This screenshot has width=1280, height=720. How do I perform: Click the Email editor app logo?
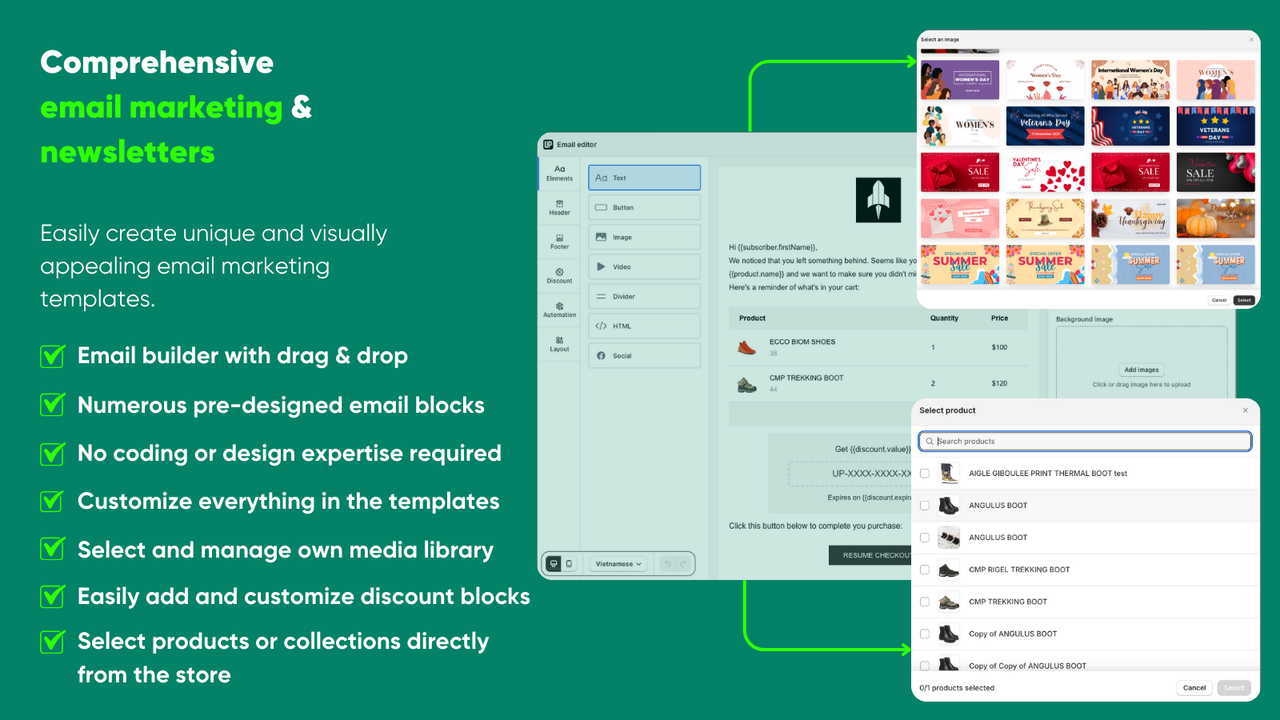click(x=548, y=144)
